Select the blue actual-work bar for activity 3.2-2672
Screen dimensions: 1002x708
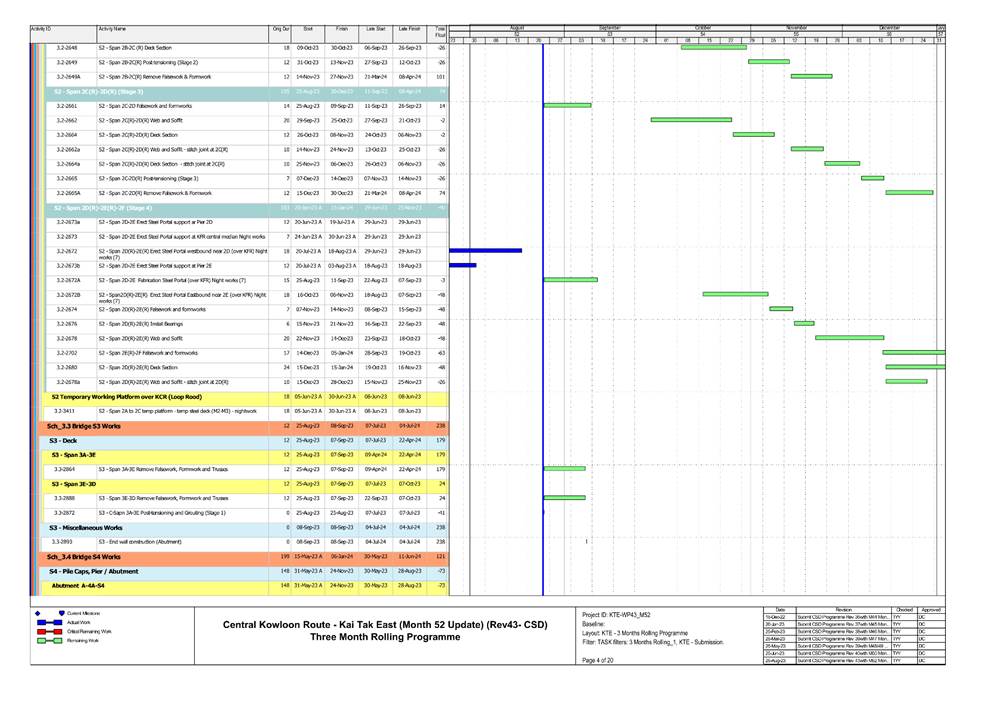click(x=486, y=251)
